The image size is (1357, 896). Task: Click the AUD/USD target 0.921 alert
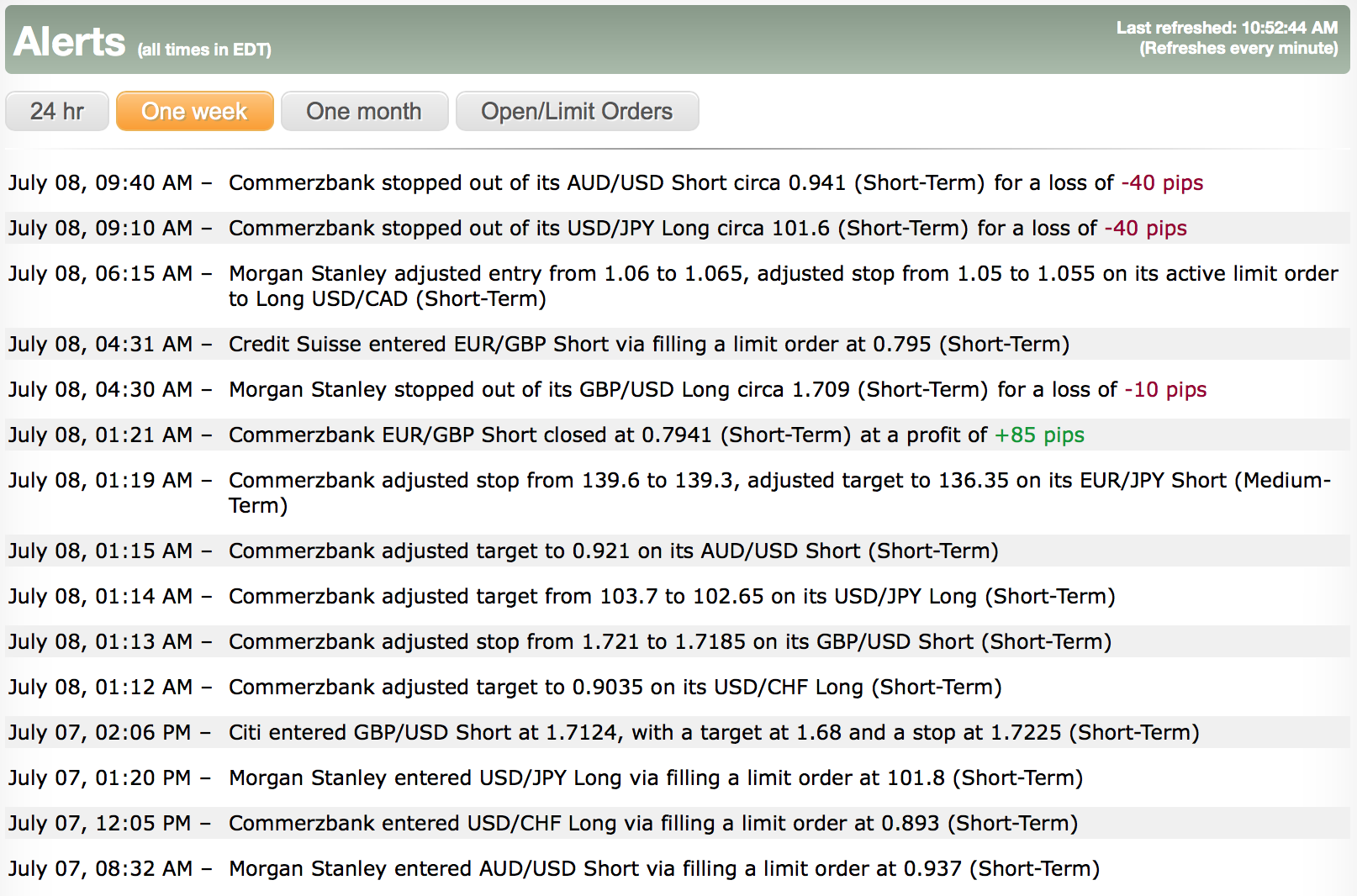613,551
